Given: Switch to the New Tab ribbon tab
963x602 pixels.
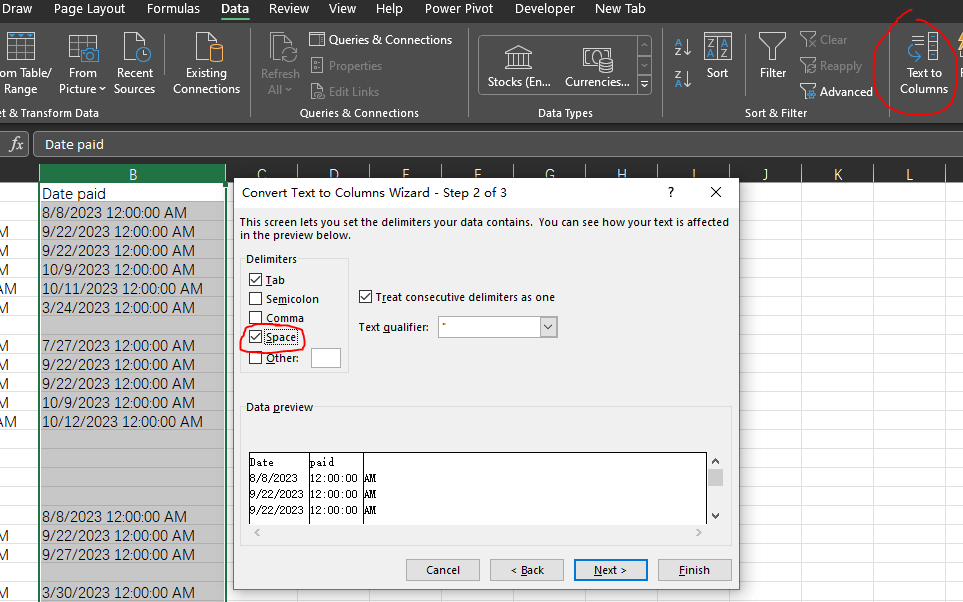Looking at the screenshot, I should [x=620, y=9].
